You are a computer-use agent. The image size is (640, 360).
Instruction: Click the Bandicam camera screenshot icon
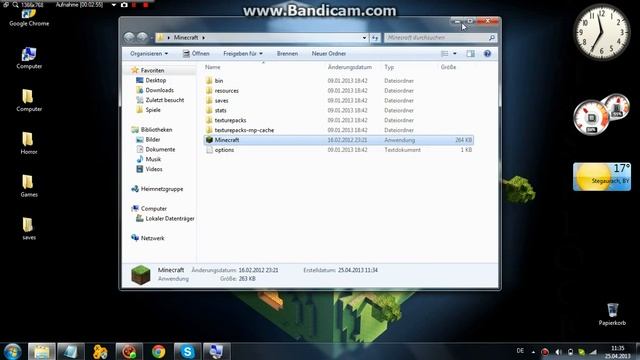(124, 5)
